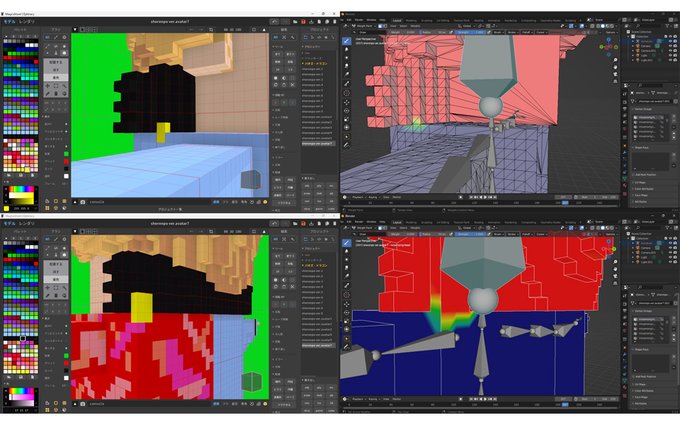Open Edit menu in top Blender window
Image resolution: width=680 pixels, height=425 pixels.
click(x=349, y=20)
